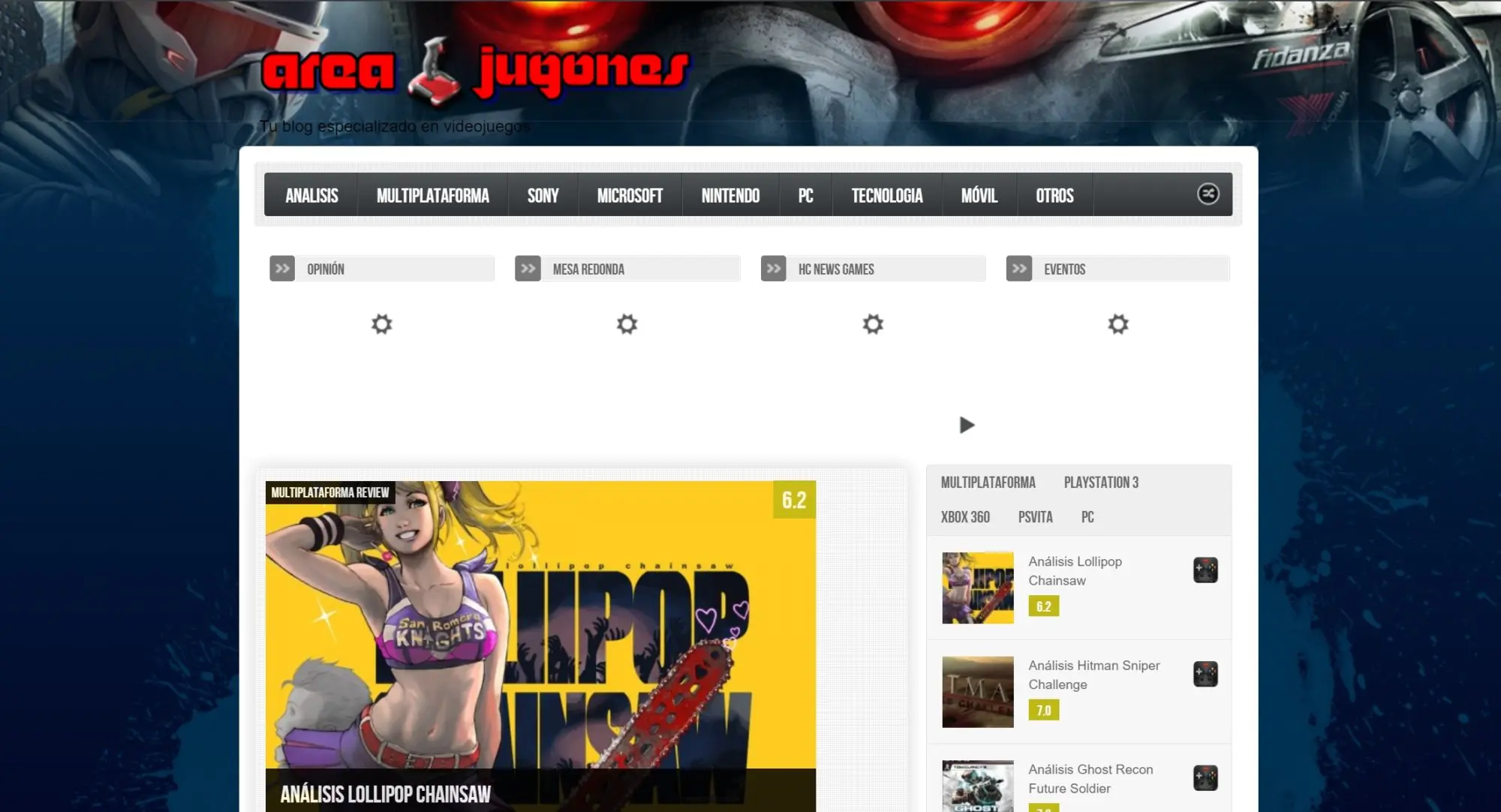
Task: Click the joystick icon in the site logo
Action: click(x=434, y=74)
